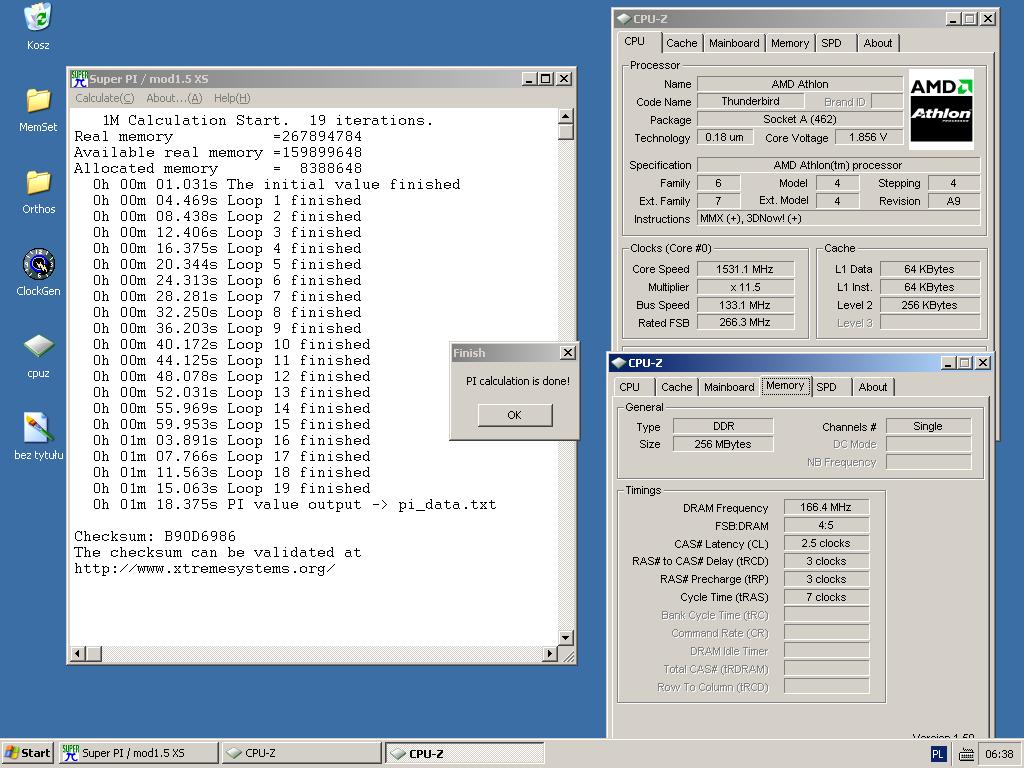Click the Super PI title bar icon

(x=80, y=79)
